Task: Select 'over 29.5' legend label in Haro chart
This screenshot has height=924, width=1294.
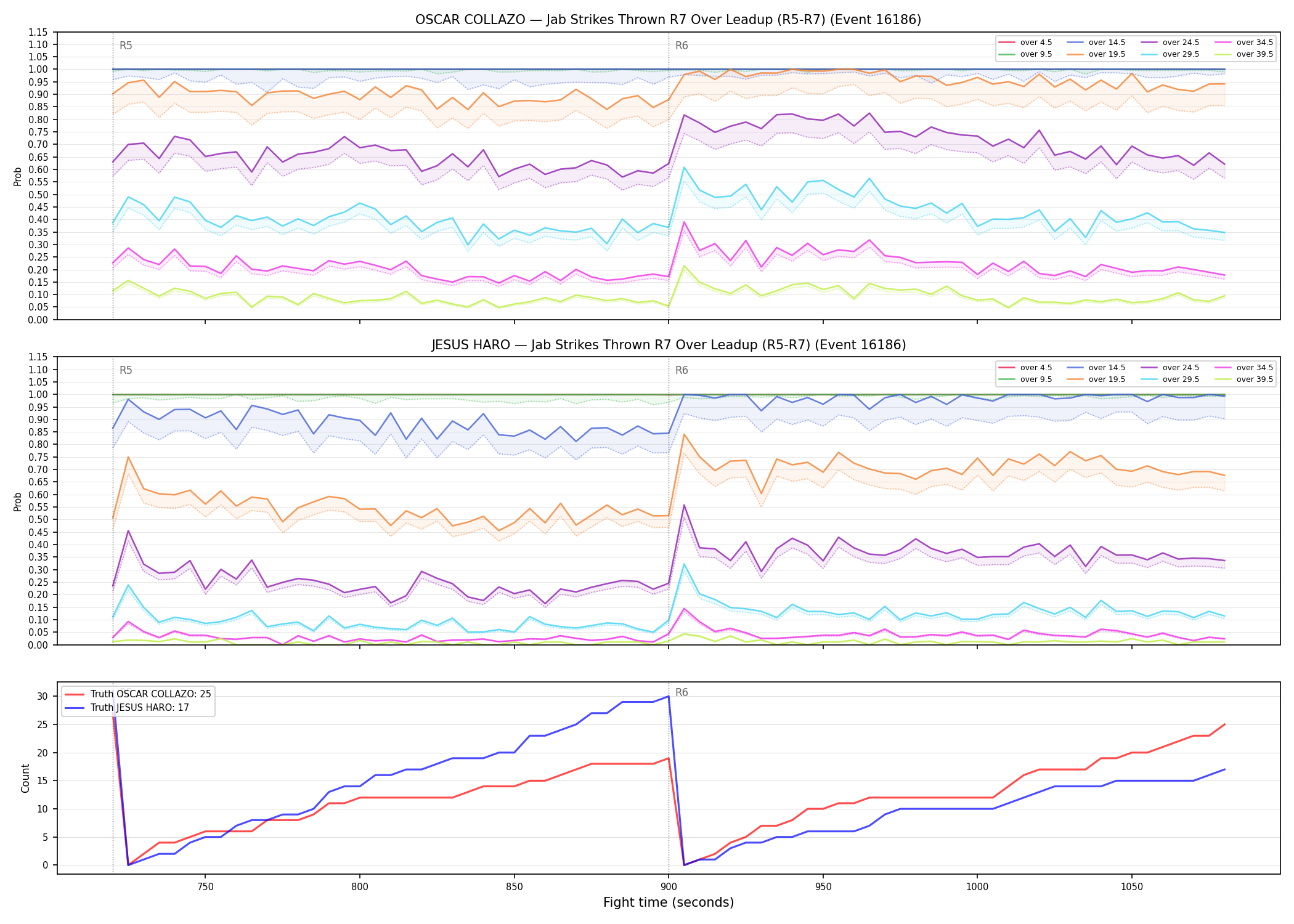Action: (1181, 379)
